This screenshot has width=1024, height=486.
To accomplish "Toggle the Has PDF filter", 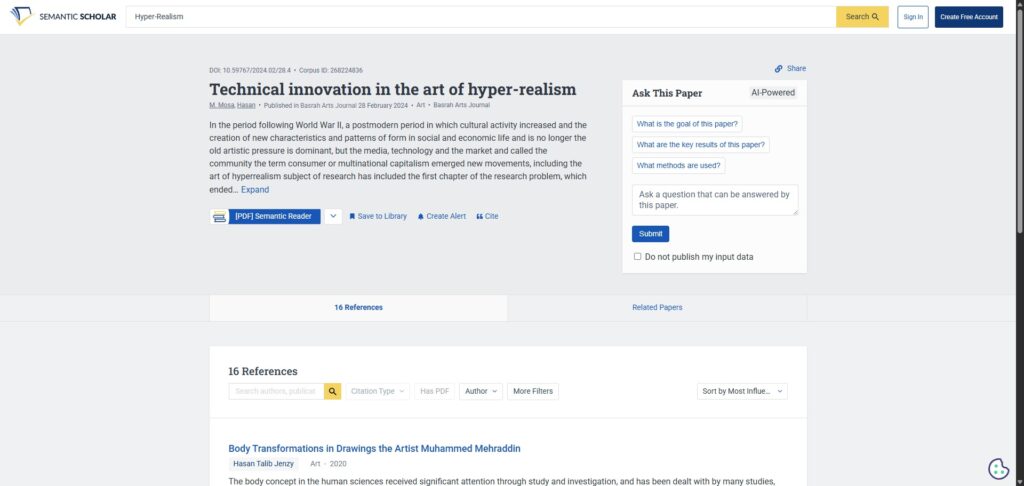I will 435,391.
